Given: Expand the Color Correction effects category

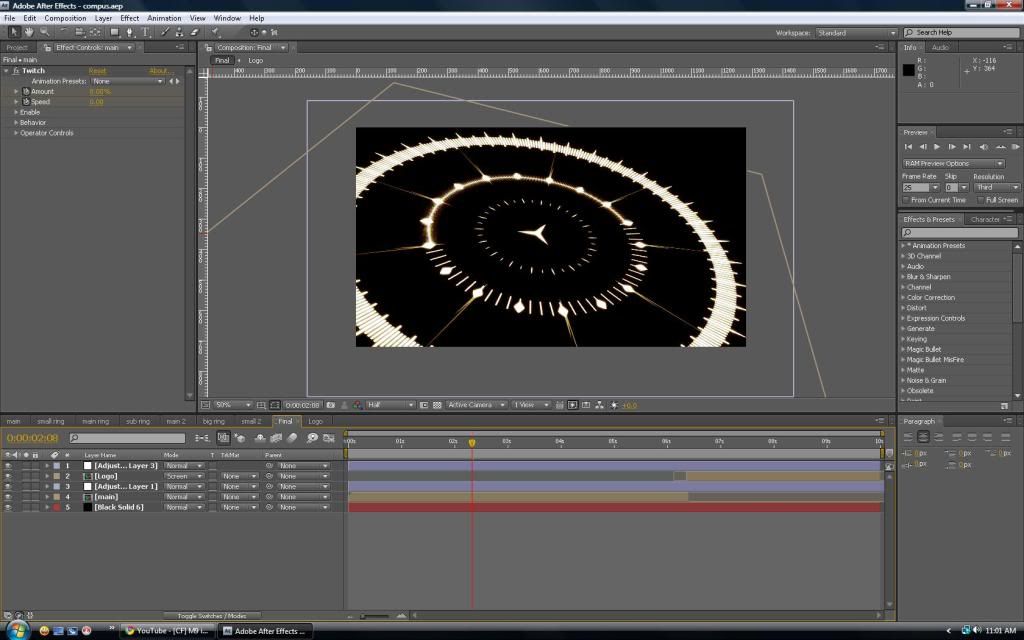Looking at the screenshot, I should pyautogui.click(x=930, y=297).
